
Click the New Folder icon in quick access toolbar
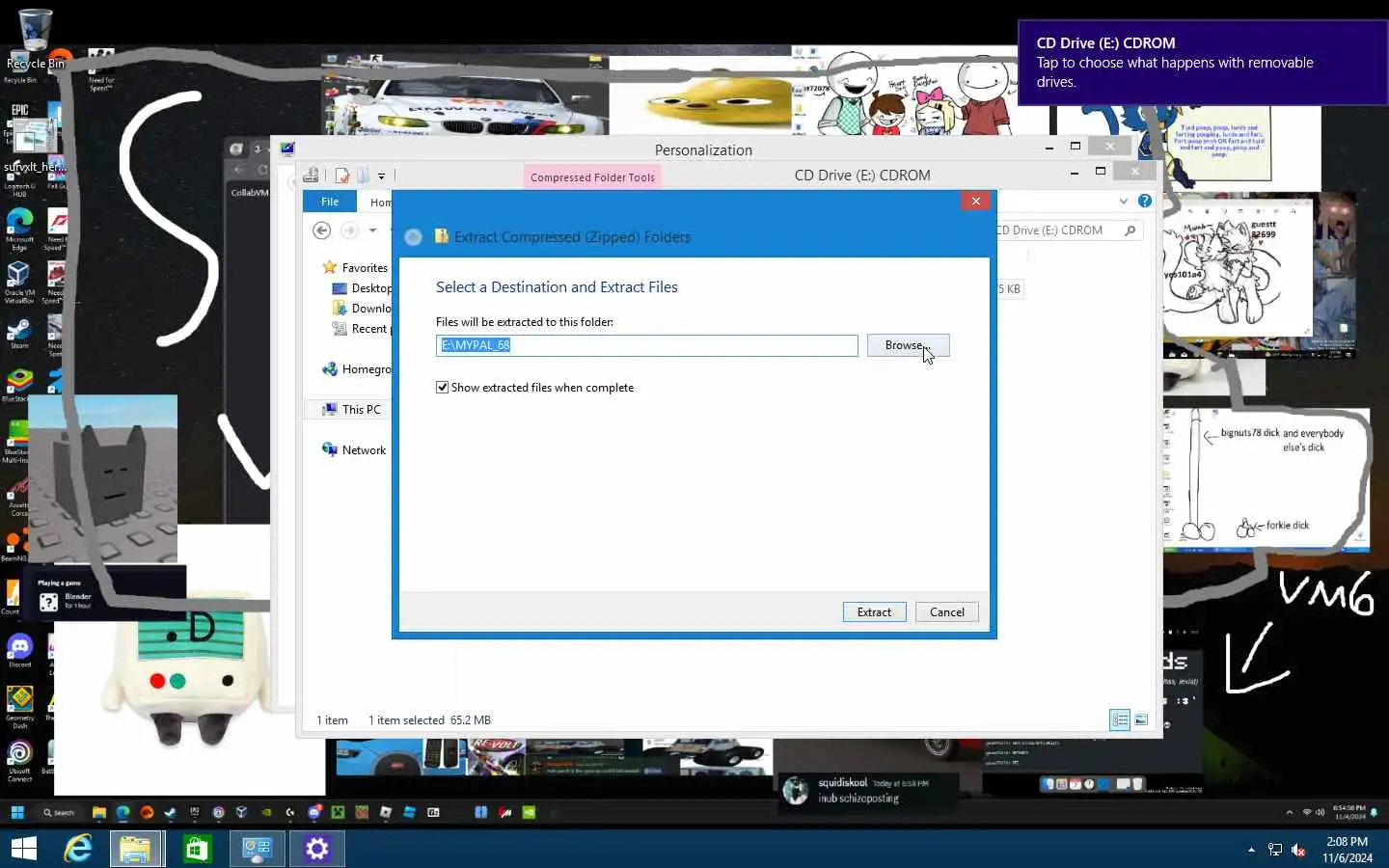pos(364,176)
